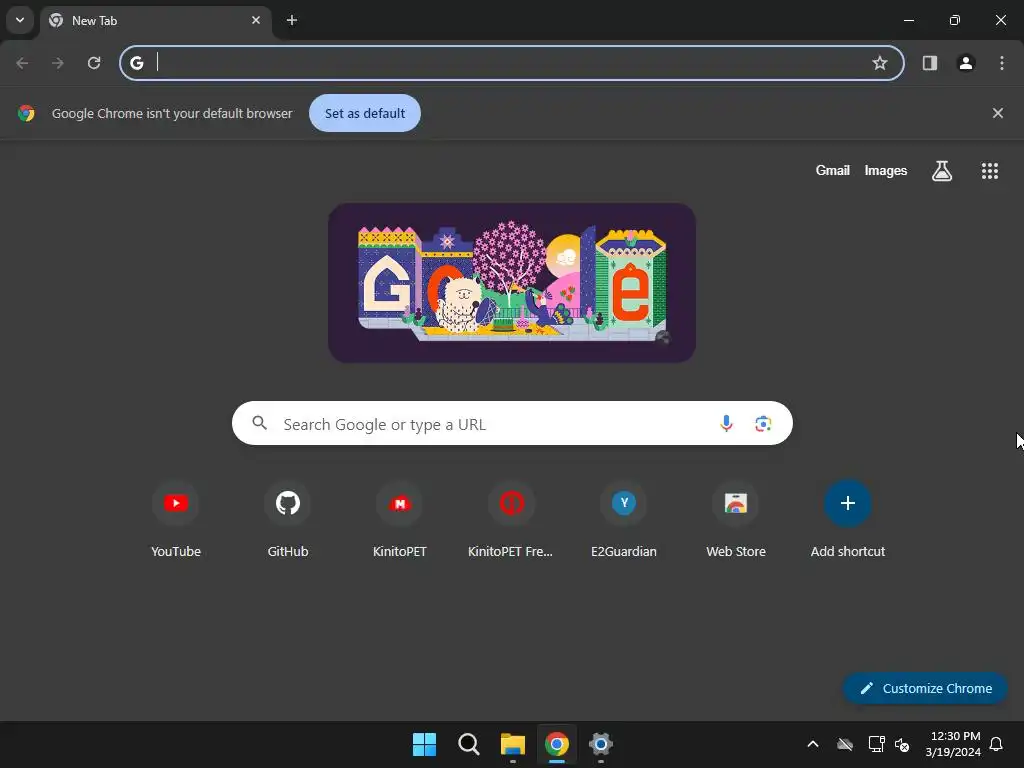This screenshot has width=1024, height=768.
Task: Dismiss the default browser infobar
Action: (x=997, y=113)
